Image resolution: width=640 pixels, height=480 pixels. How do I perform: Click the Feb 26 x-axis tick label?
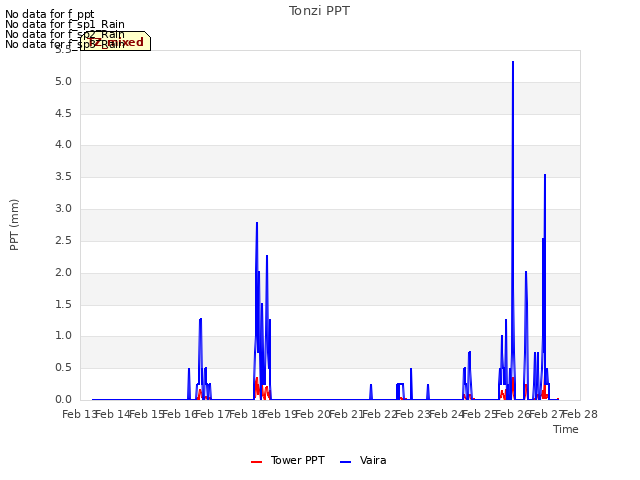[513, 414]
